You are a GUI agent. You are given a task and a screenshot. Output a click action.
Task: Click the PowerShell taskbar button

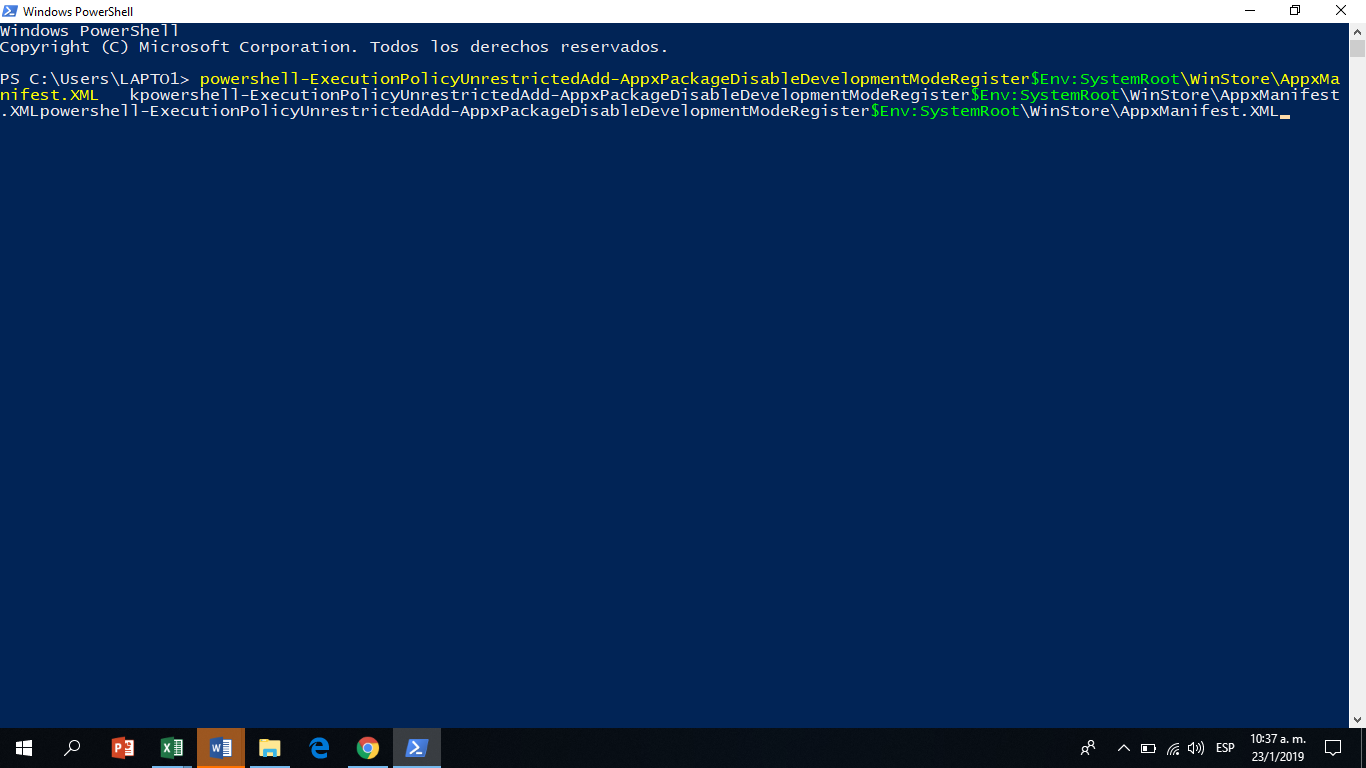pos(417,748)
